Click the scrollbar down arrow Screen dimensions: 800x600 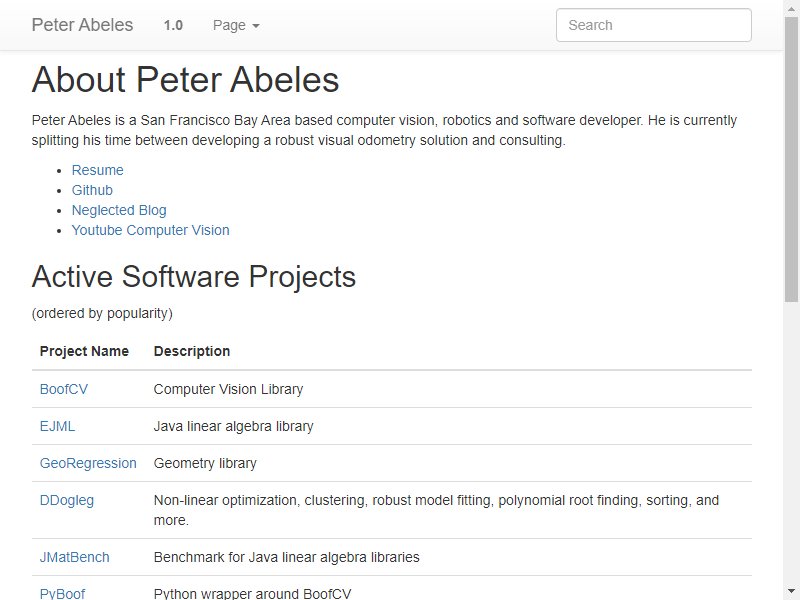791,591
